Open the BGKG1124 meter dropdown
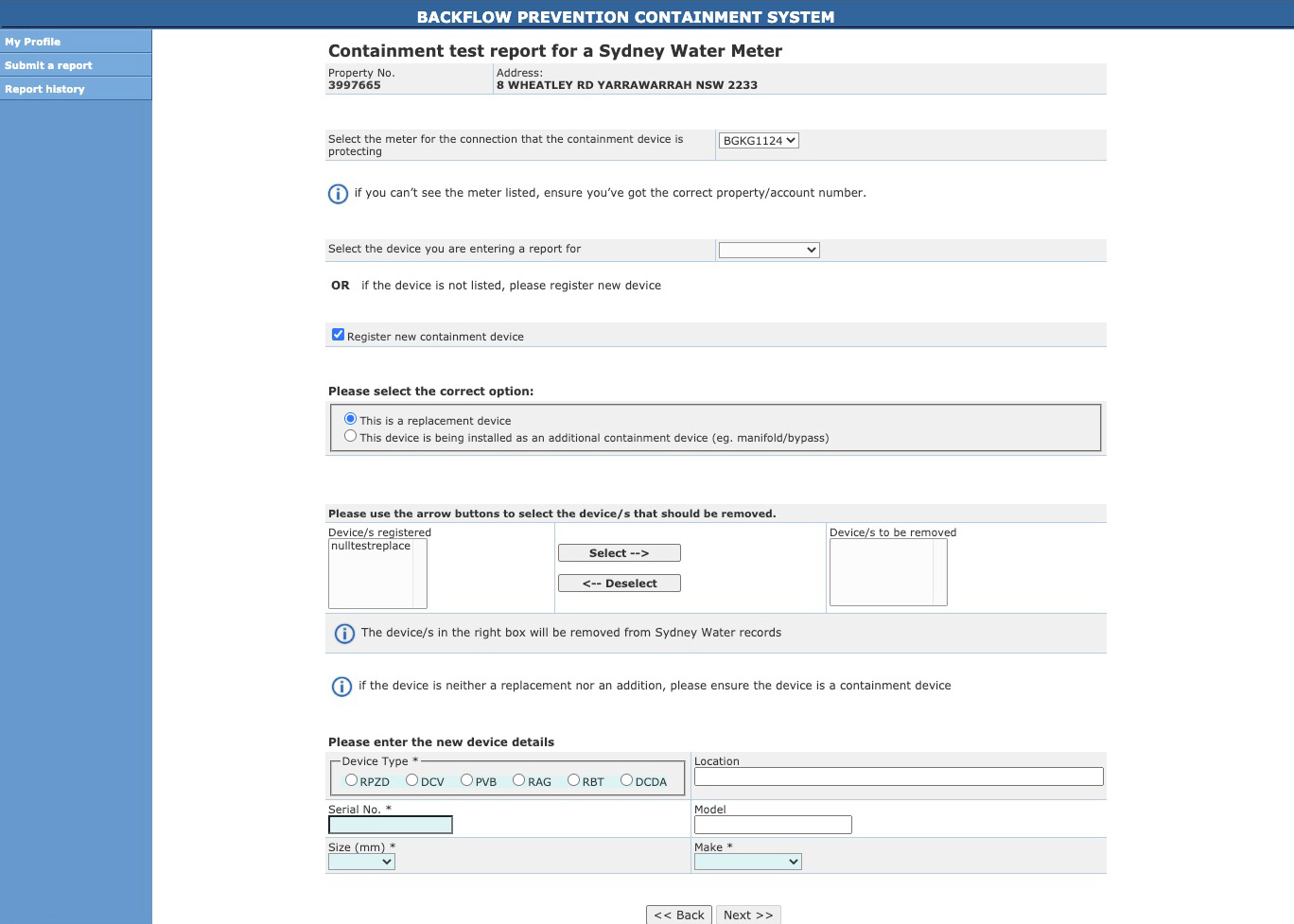Image resolution: width=1294 pixels, height=924 pixels. click(759, 141)
